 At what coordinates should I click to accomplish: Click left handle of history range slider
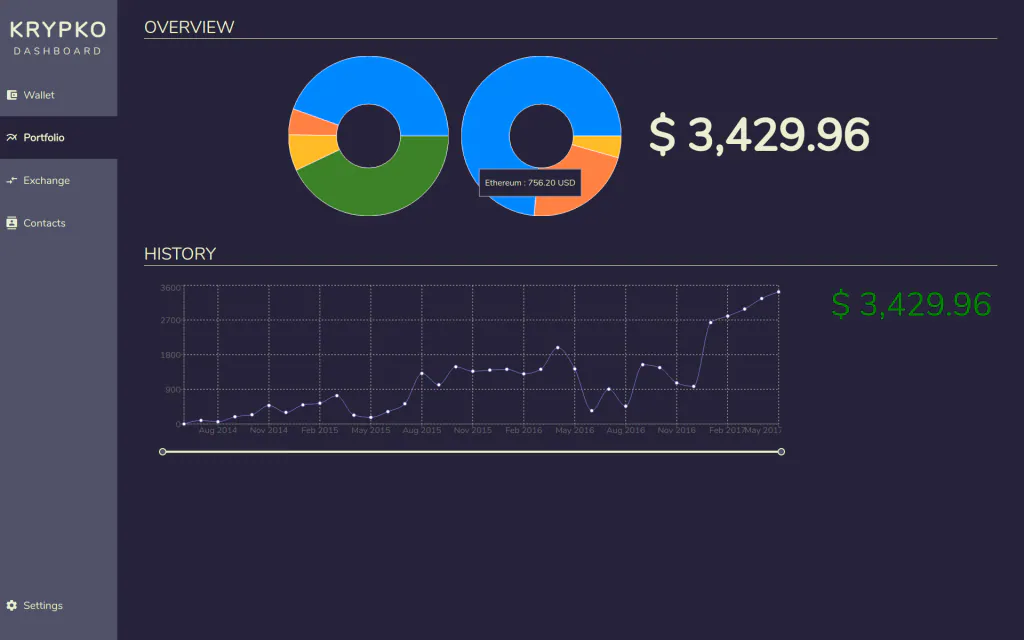(x=163, y=452)
